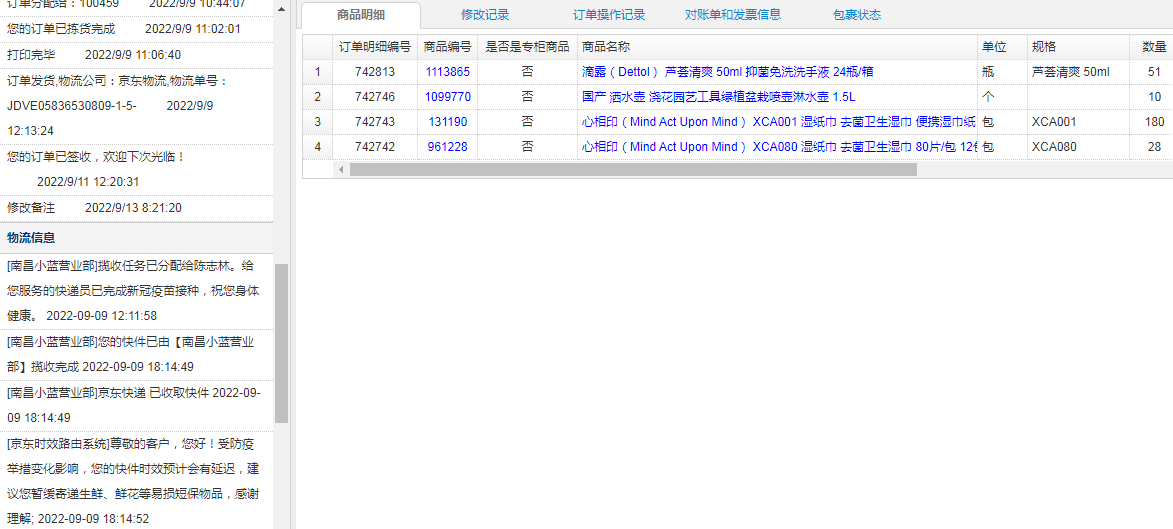Click the 单位 column header
Image resolution: width=1173 pixels, height=529 pixels.
pyautogui.click(x=1002, y=47)
